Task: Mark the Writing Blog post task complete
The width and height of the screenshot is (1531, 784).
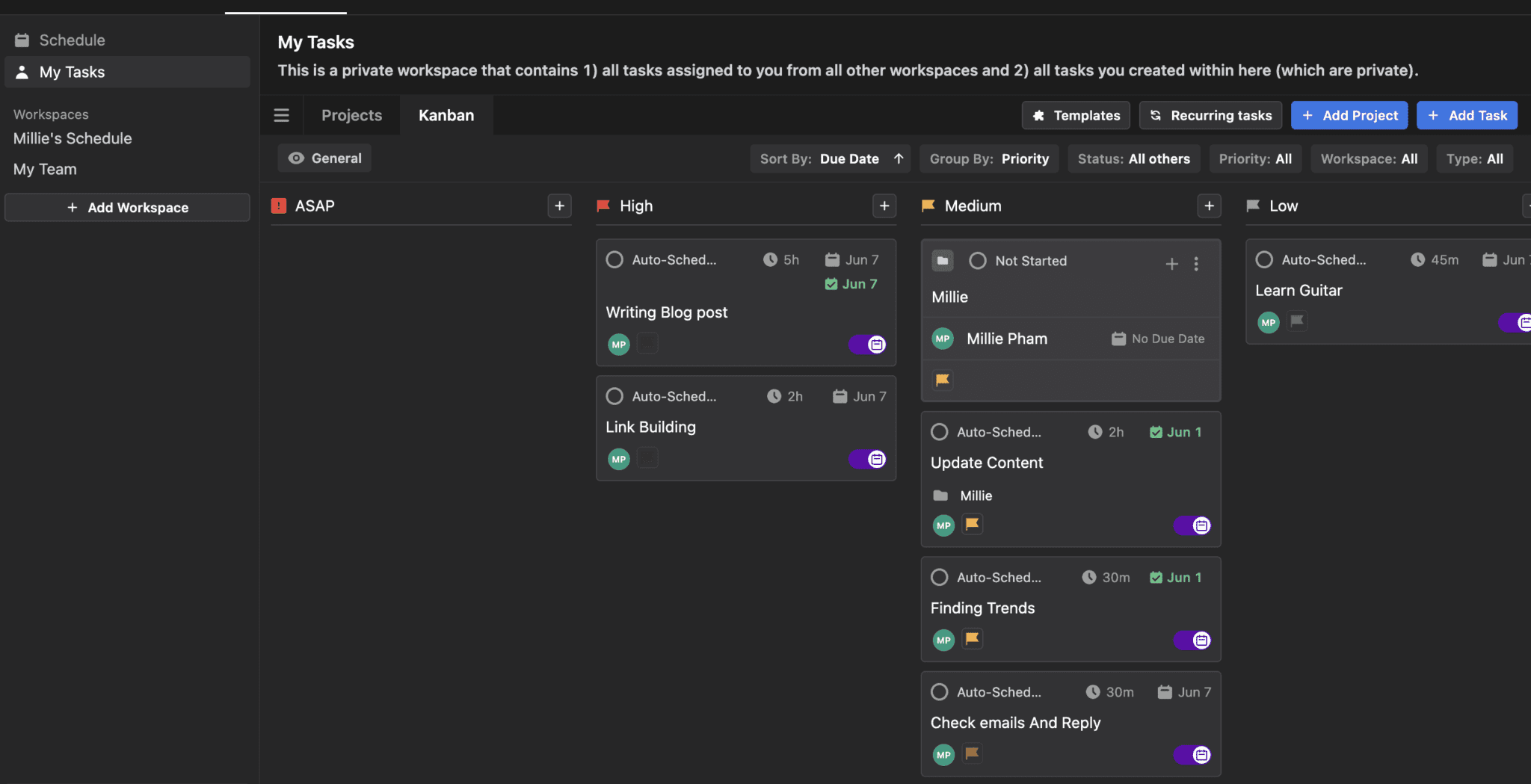Action: pos(614,259)
